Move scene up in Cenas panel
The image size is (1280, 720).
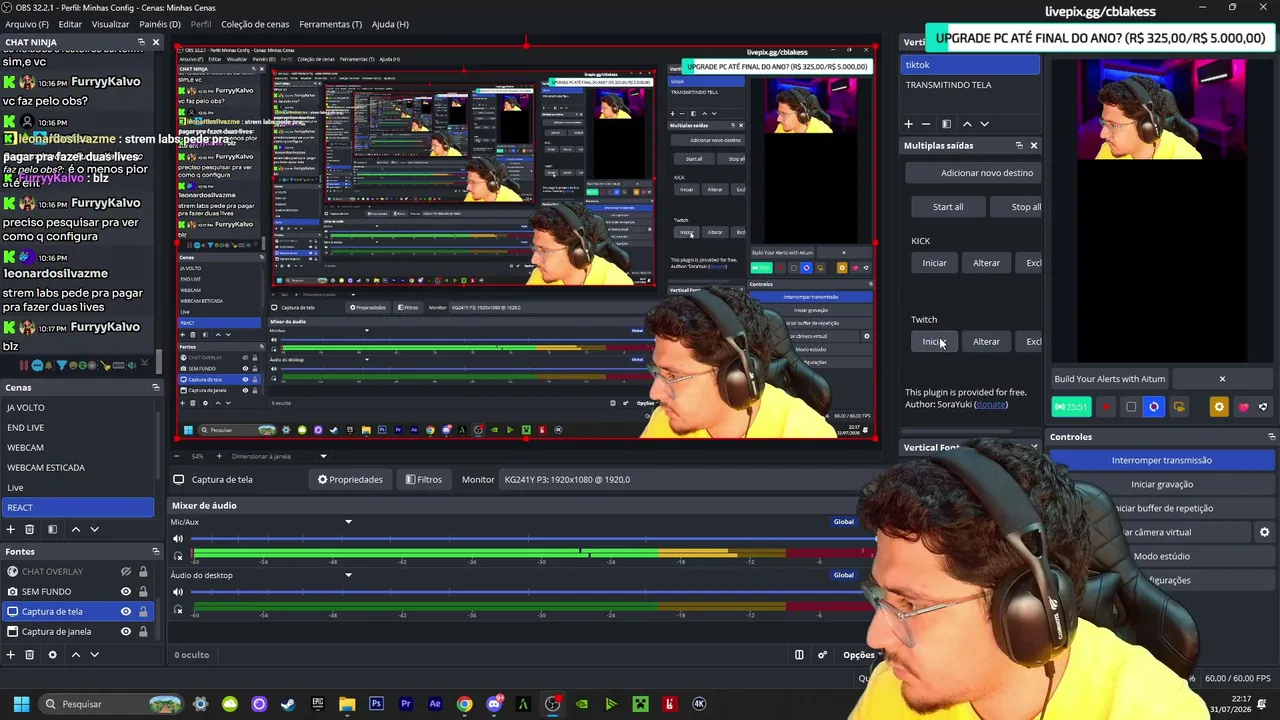(75, 529)
